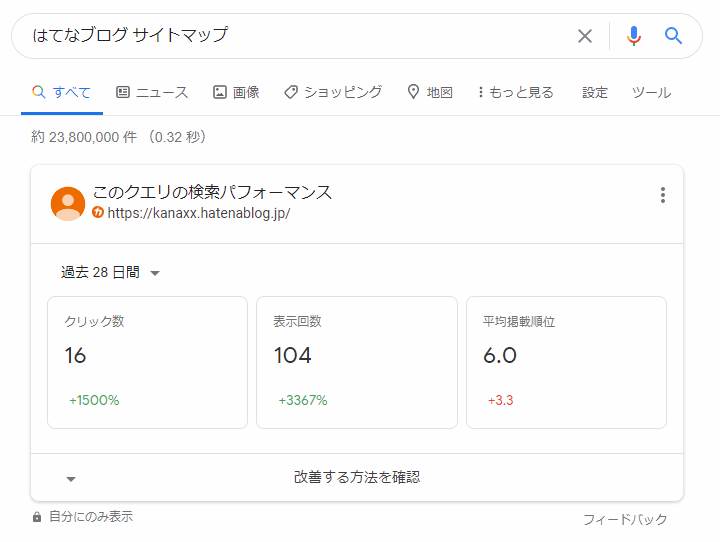720x542 pixels.
Task: Open ツール options
Action: tap(651, 92)
